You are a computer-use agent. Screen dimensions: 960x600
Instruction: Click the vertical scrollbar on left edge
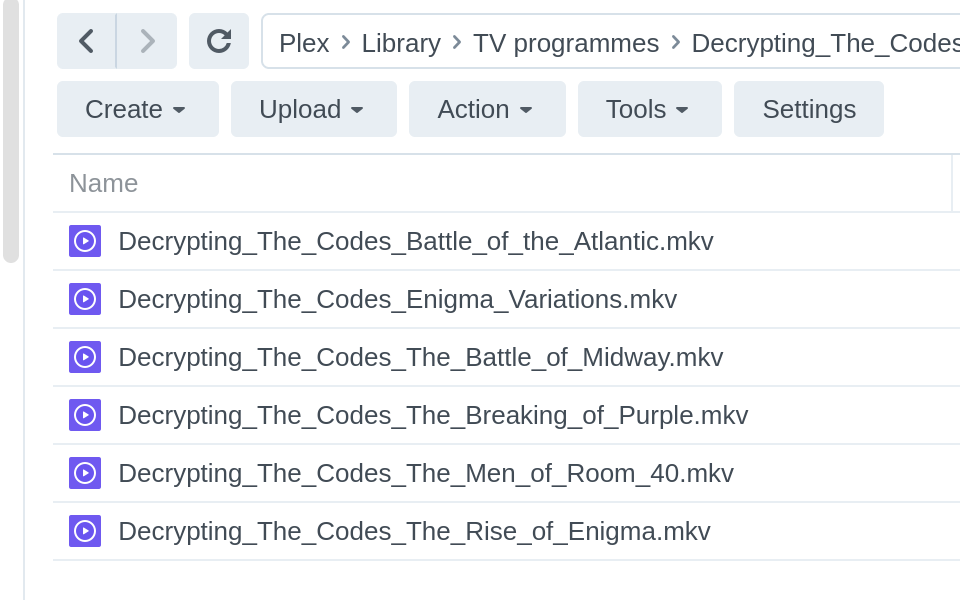pyautogui.click(x=11, y=130)
